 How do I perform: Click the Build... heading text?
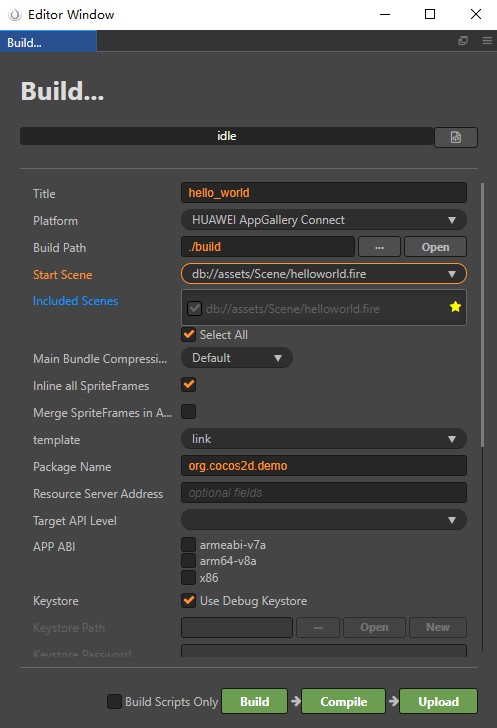pyautogui.click(x=62, y=91)
